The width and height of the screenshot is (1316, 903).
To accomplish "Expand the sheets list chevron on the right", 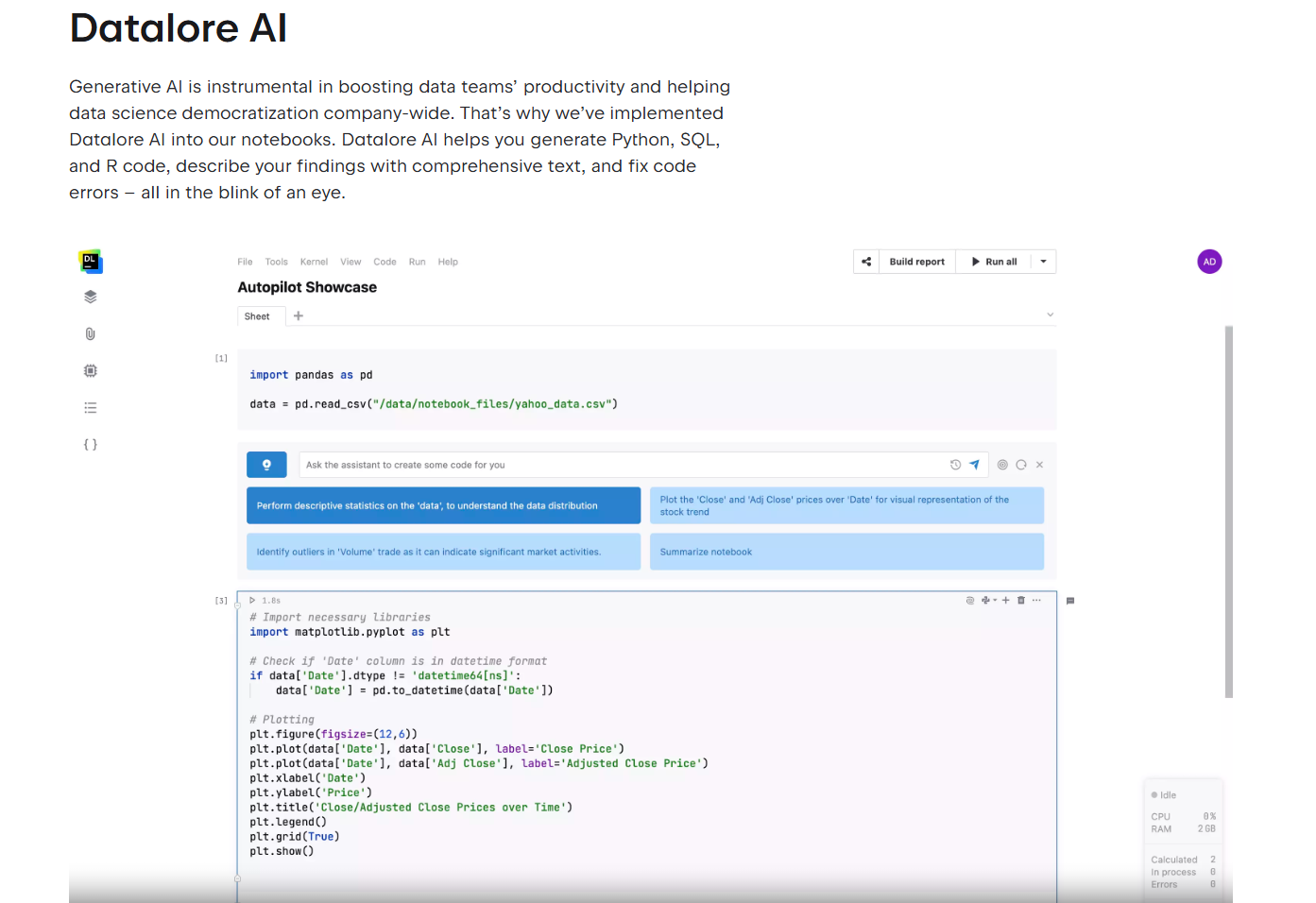I will [1050, 315].
